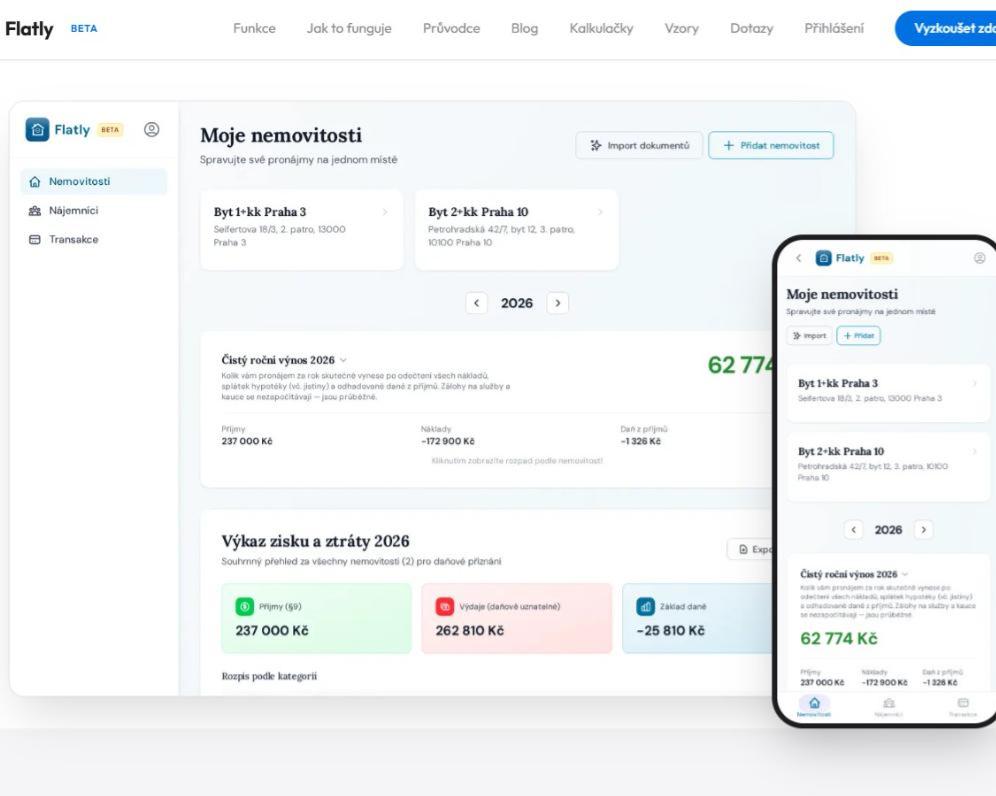Click the Flatly house logo in the sidebar
The image size is (996, 796).
37,130
